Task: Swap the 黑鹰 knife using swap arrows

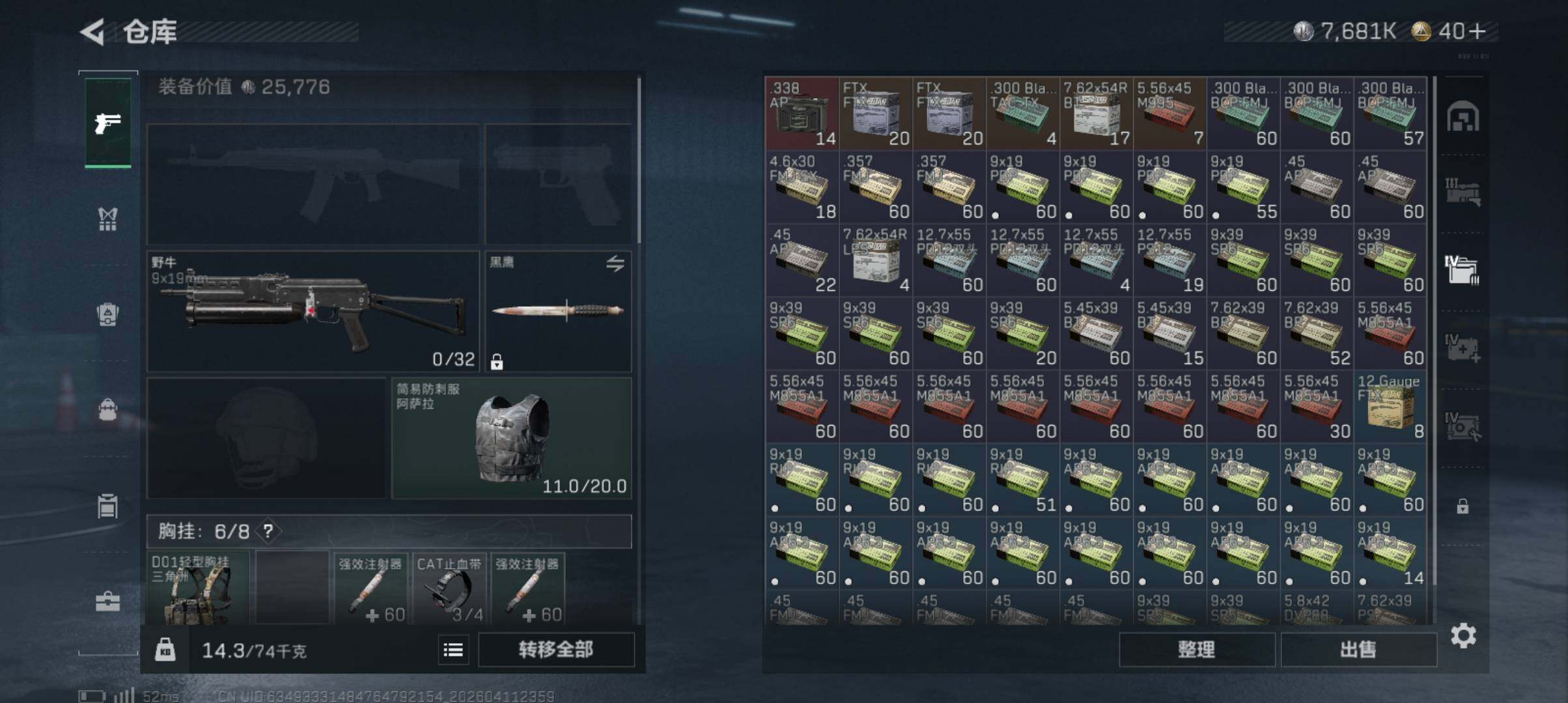Action: point(615,264)
